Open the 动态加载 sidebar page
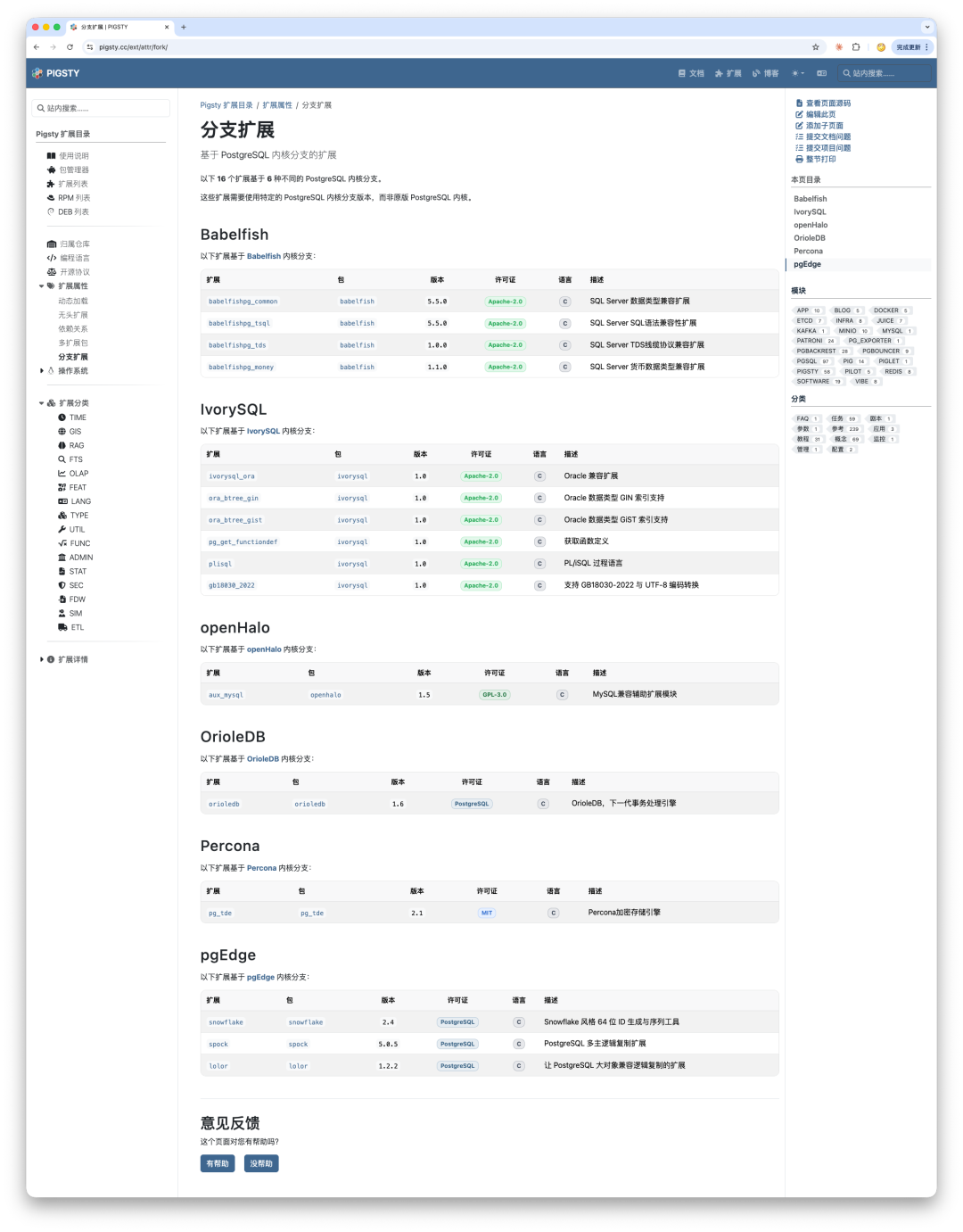This screenshot has width=963, height=1232. pos(73,302)
